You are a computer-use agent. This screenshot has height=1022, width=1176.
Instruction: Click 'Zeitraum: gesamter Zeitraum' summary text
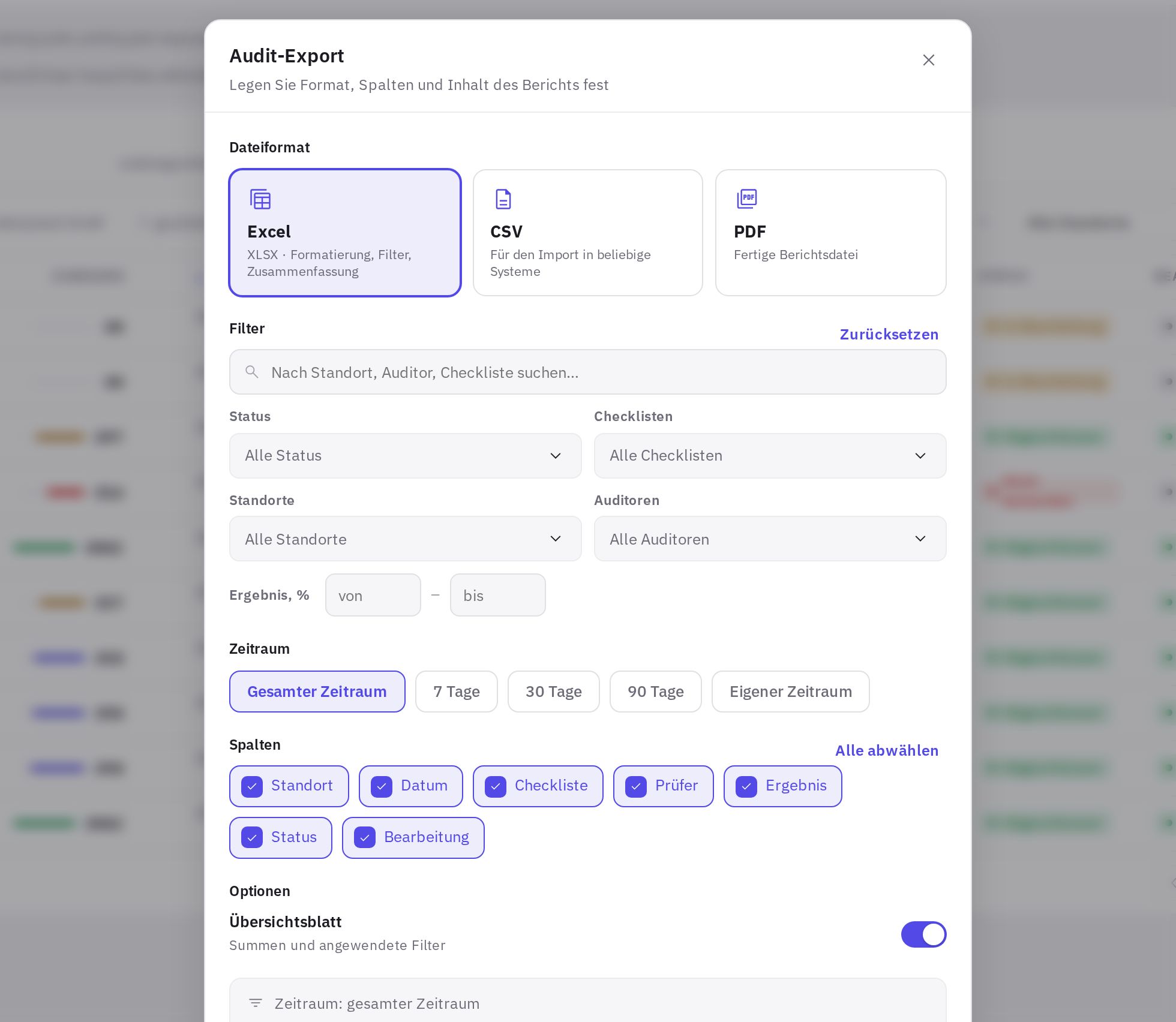(377, 1003)
